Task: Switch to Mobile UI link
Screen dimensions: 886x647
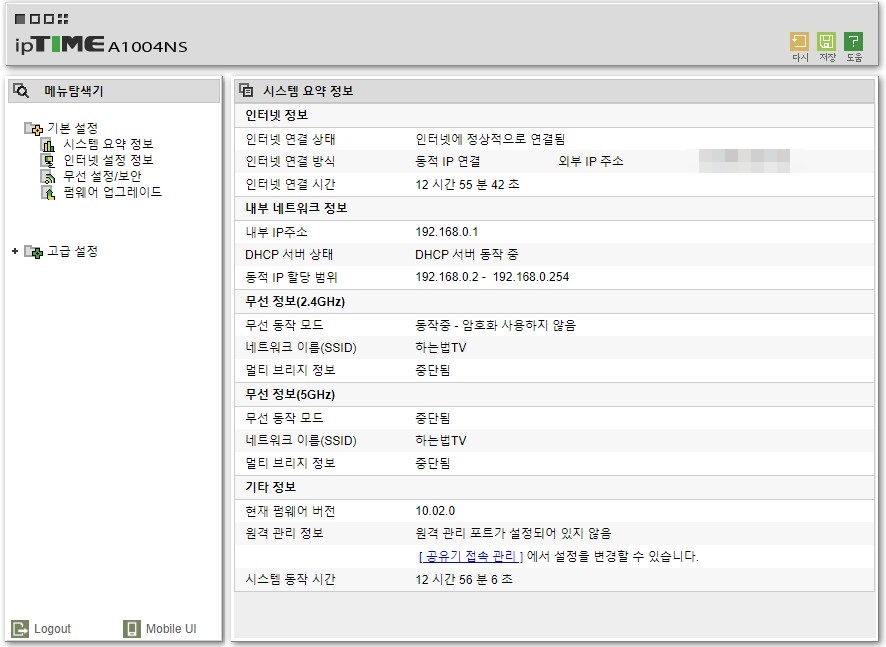Action: pyautogui.click(x=171, y=628)
